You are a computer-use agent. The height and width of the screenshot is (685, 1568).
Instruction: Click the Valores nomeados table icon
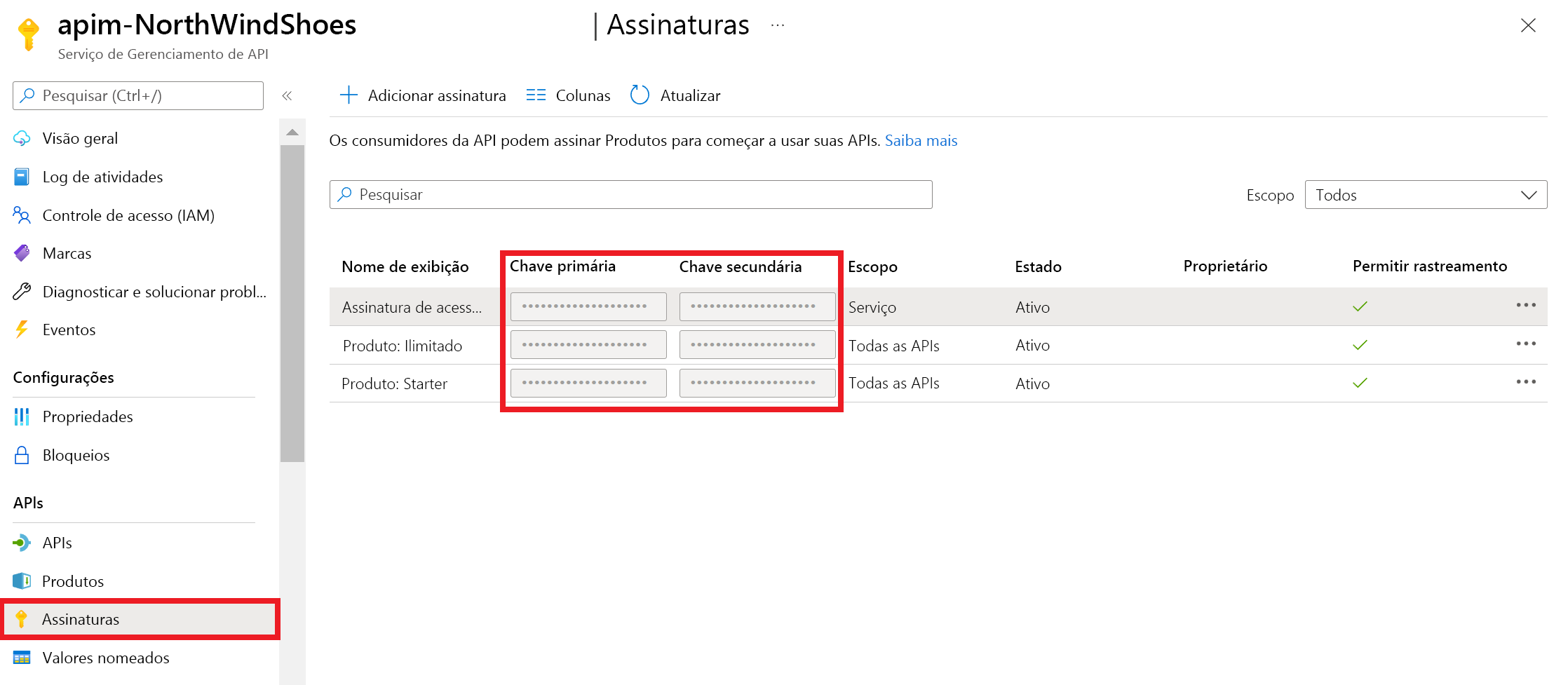22,658
